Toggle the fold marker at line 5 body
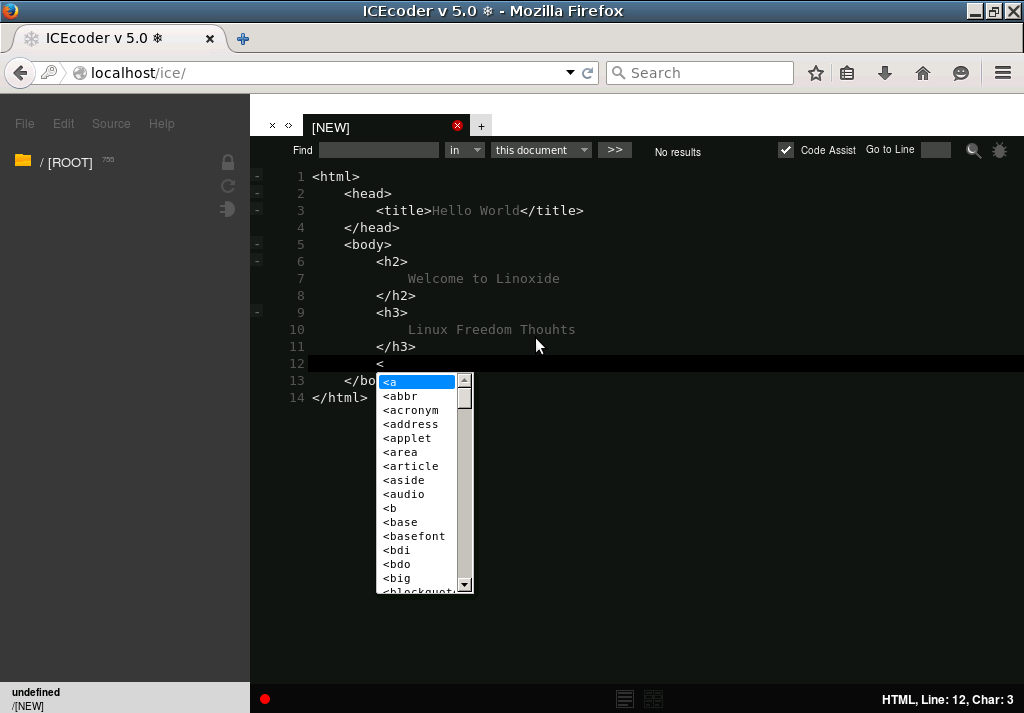This screenshot has width=1024, height=713. [257, 244]
